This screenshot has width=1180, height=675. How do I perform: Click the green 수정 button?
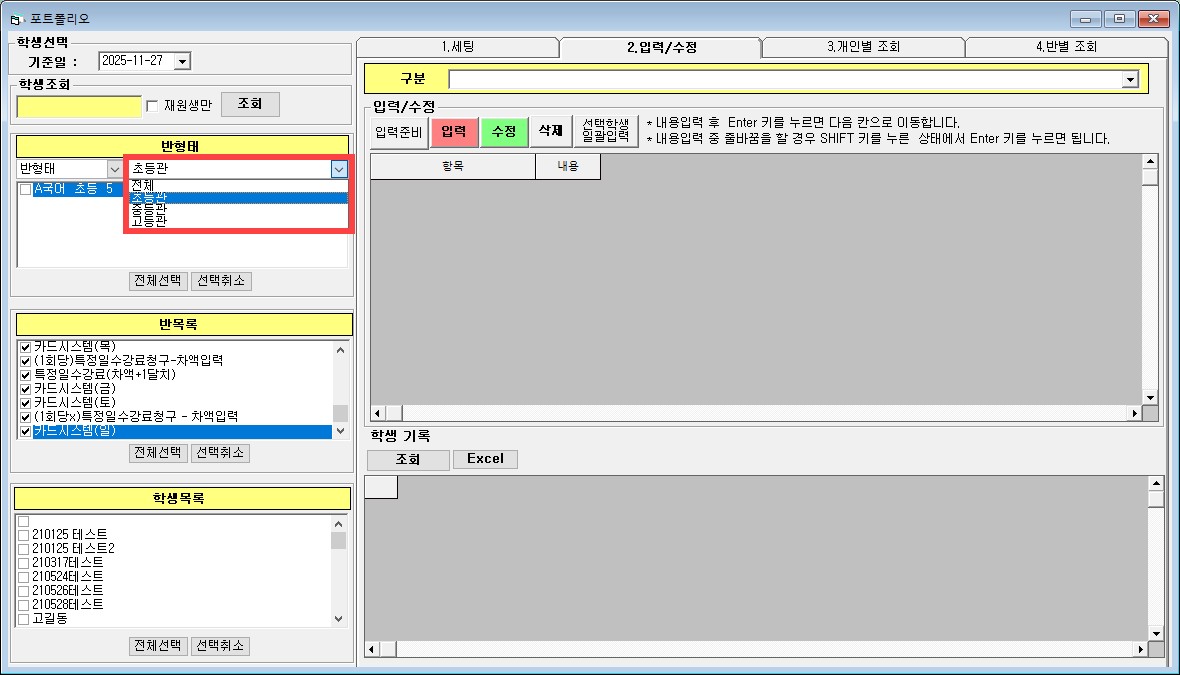[503, 131]
